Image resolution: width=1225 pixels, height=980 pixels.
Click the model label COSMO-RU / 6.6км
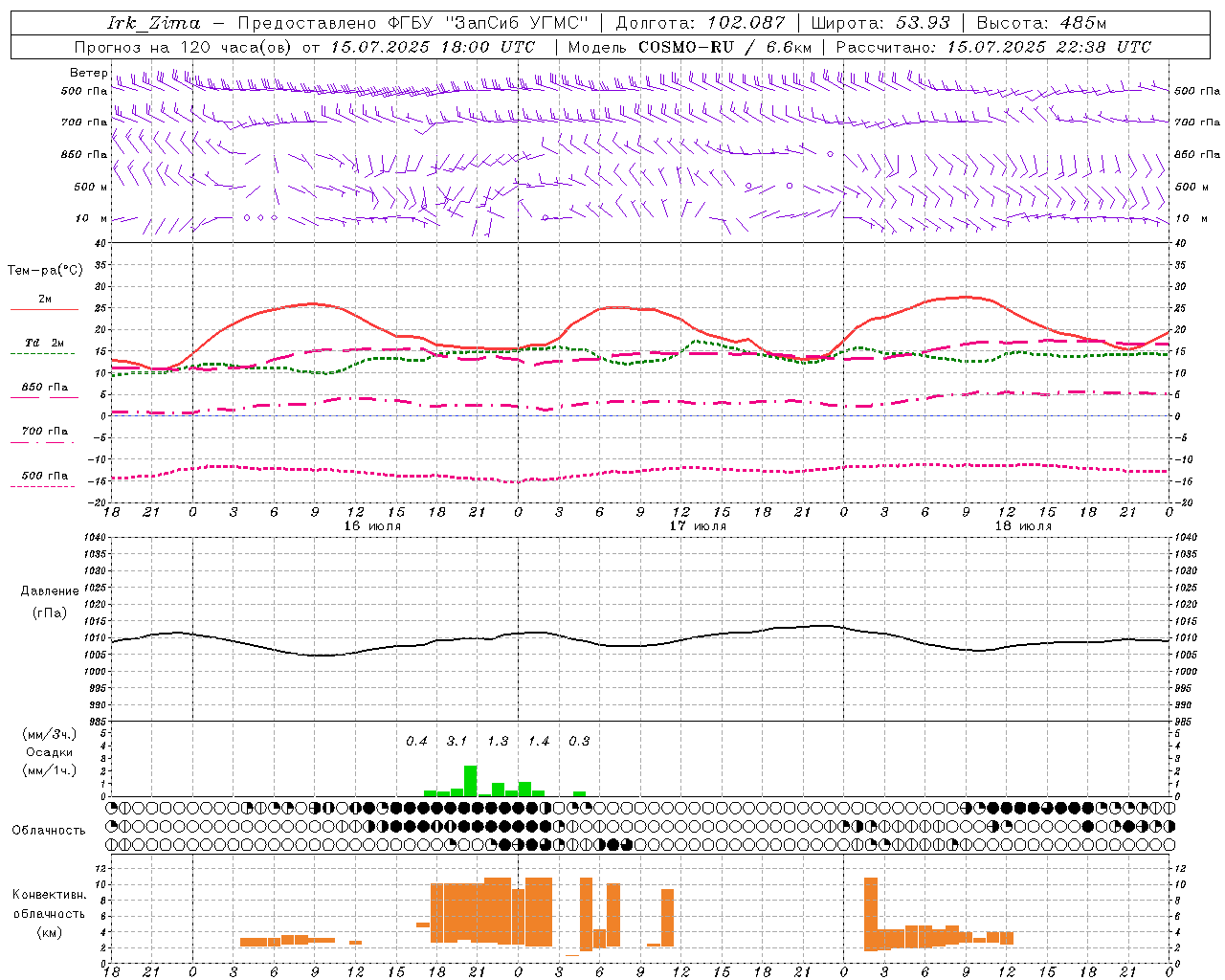[x=725, y=47]
